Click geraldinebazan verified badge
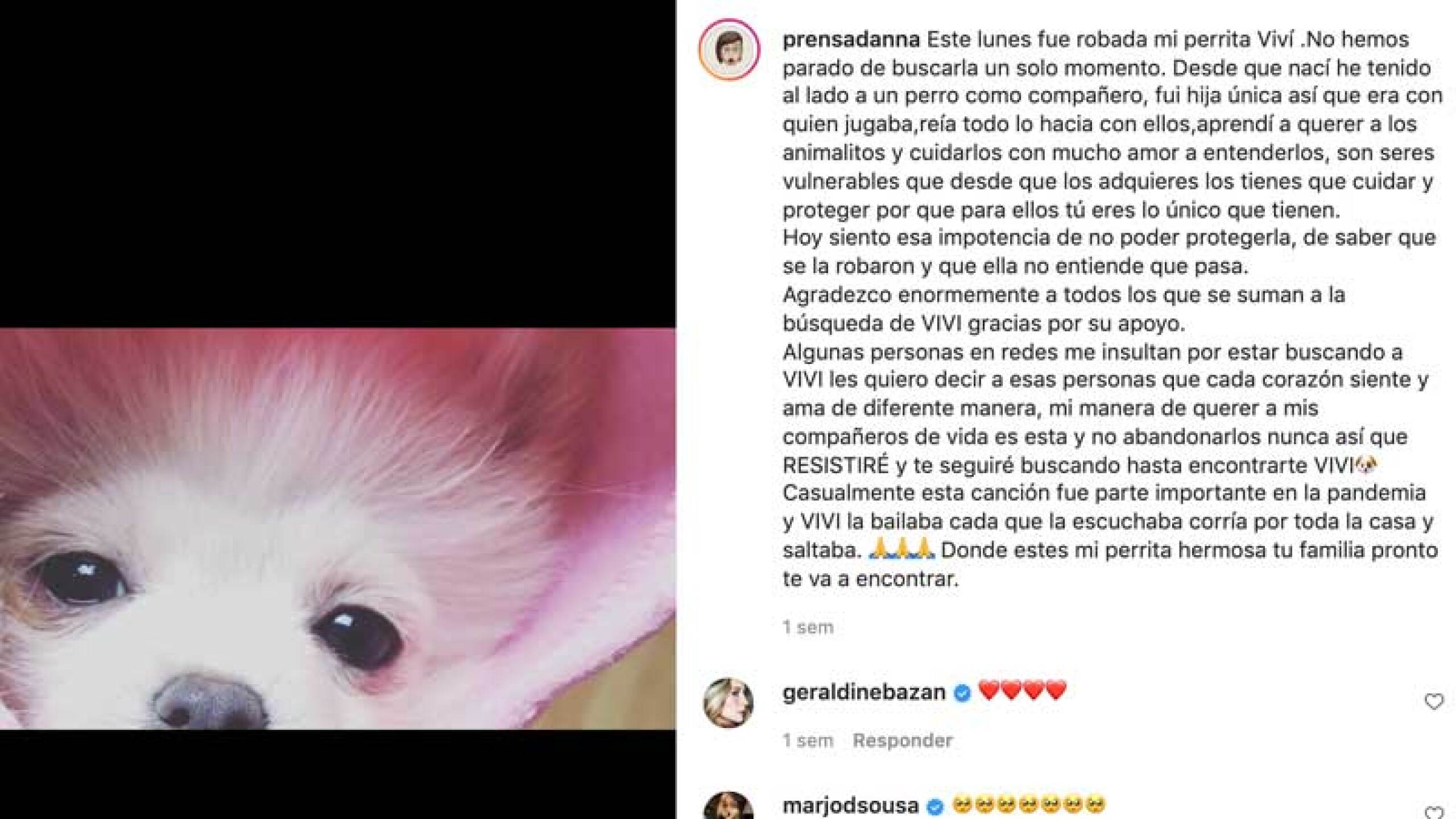Viewport: 1456px width, 819px height. click(962, 693)
